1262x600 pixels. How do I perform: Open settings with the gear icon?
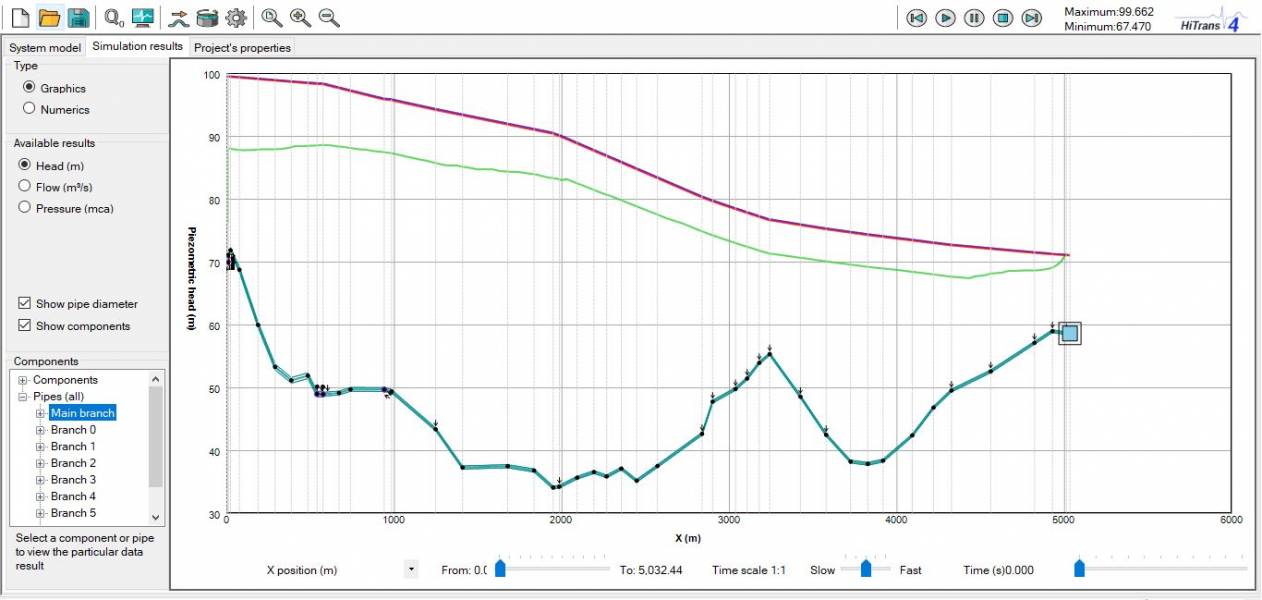click(x=236, y=17)
